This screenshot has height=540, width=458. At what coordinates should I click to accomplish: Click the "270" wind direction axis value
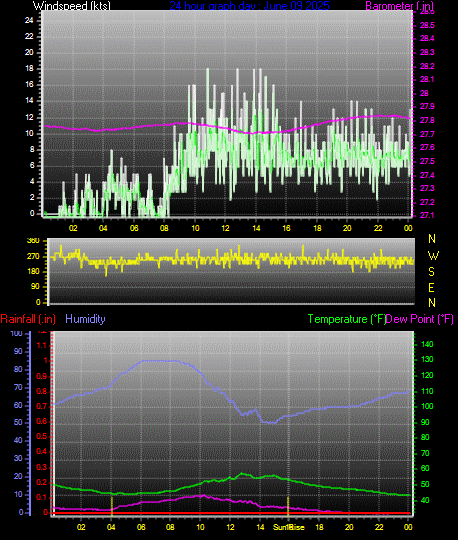click(33, 257)
